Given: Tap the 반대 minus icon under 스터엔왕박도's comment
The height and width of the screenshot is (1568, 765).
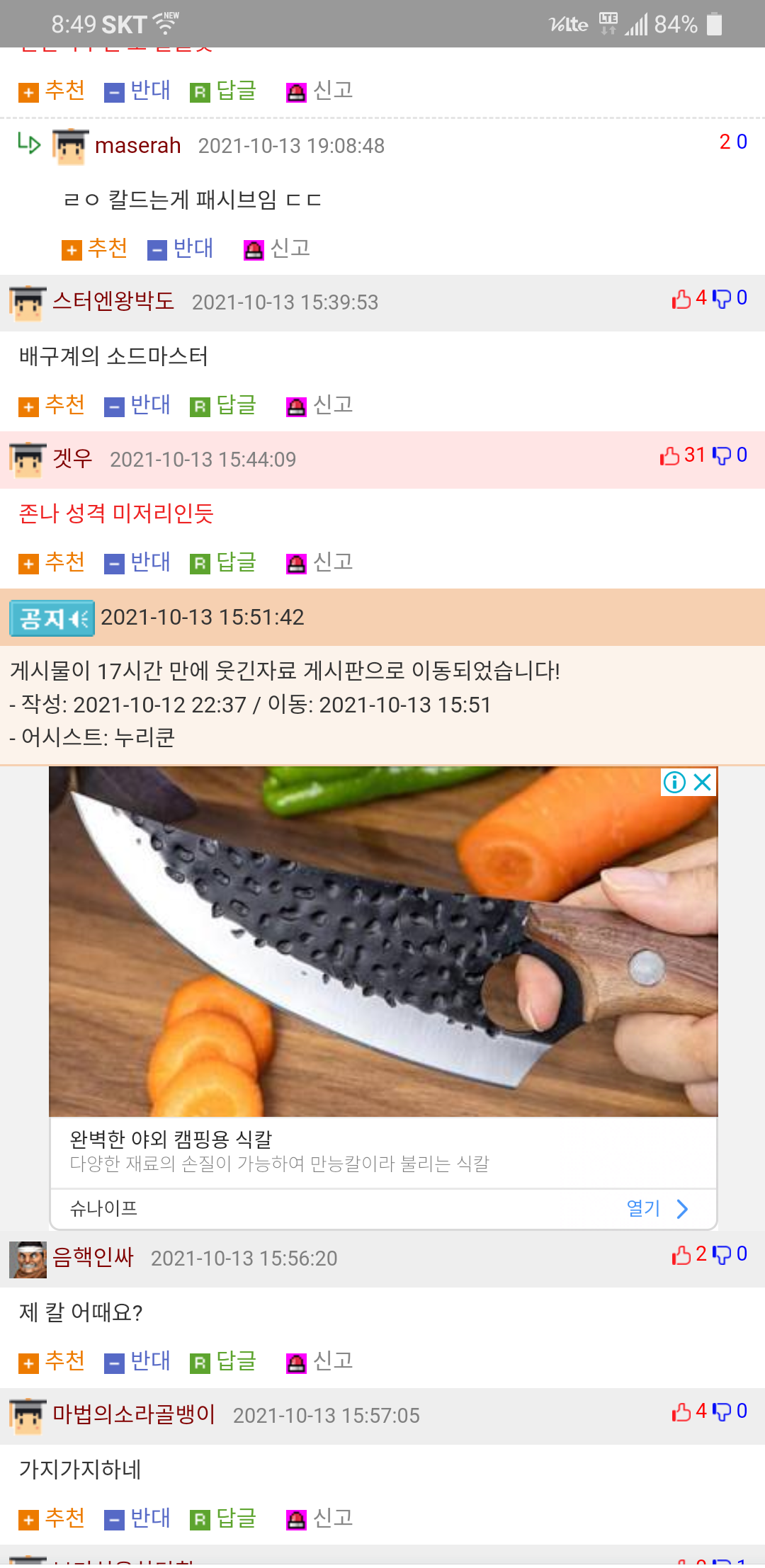Looking at the screenshot, I should [x=114, y=407].
